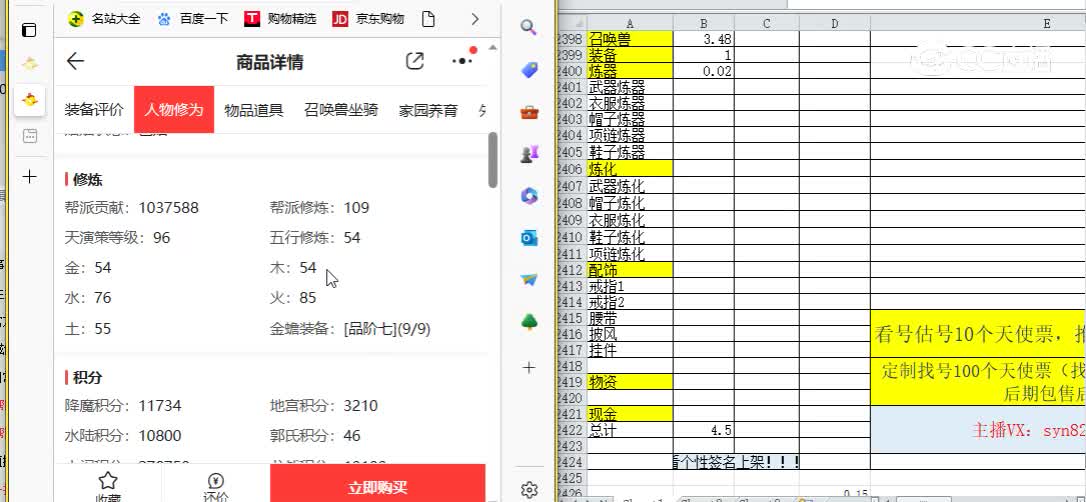Select column A header in the spreadsheet
Viewport: 1086px width, 502px height.
coord(630,24)
